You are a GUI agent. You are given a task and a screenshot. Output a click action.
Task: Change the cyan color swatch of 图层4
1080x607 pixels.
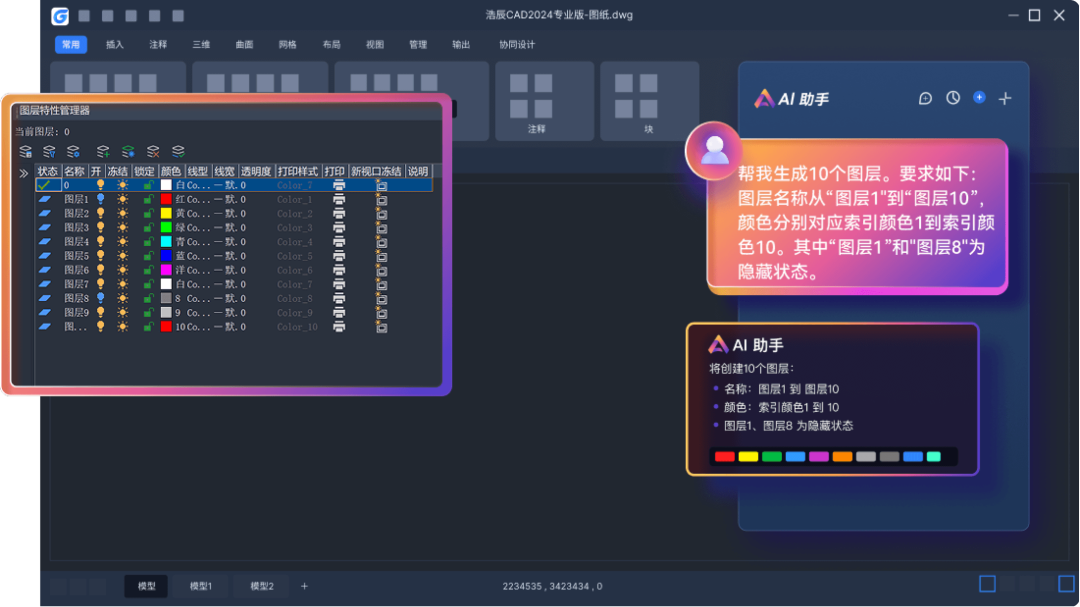coord(166,242)
